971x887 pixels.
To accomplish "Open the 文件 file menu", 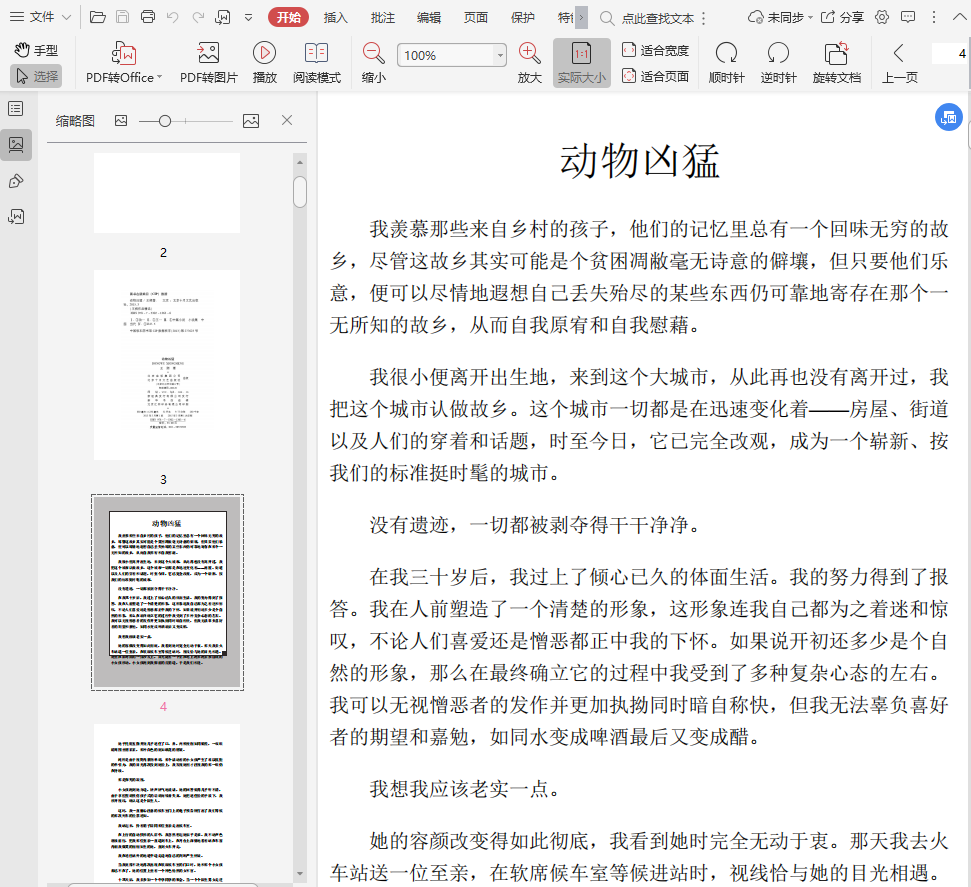I will tap(41, 17).
